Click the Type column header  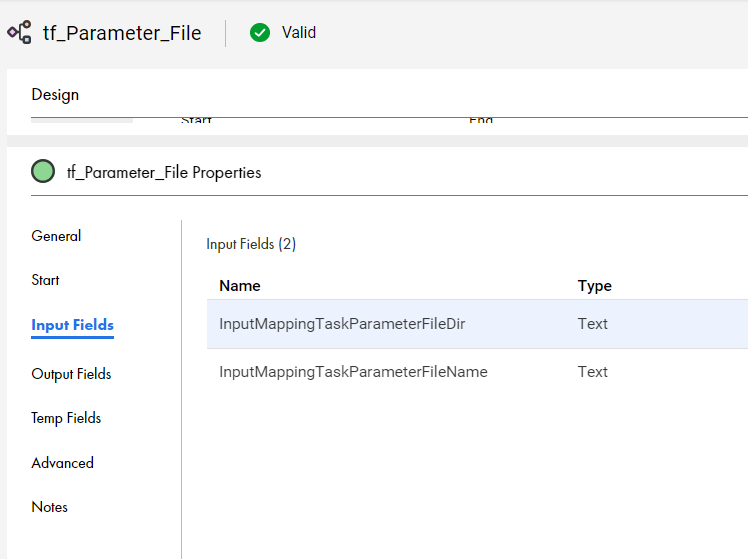(x=594, y=286)
